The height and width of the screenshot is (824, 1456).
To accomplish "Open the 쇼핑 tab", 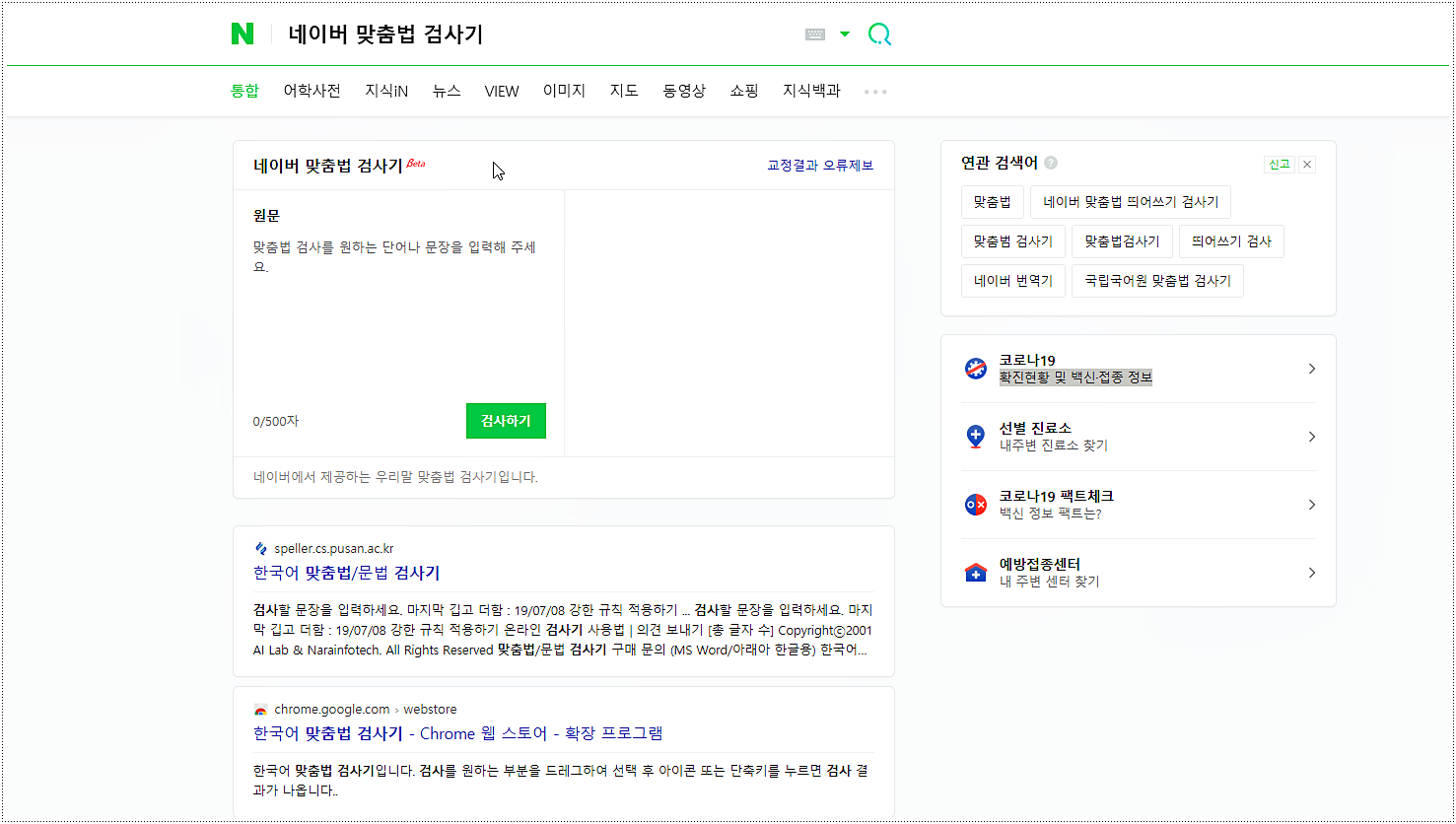I will point(744,91).
